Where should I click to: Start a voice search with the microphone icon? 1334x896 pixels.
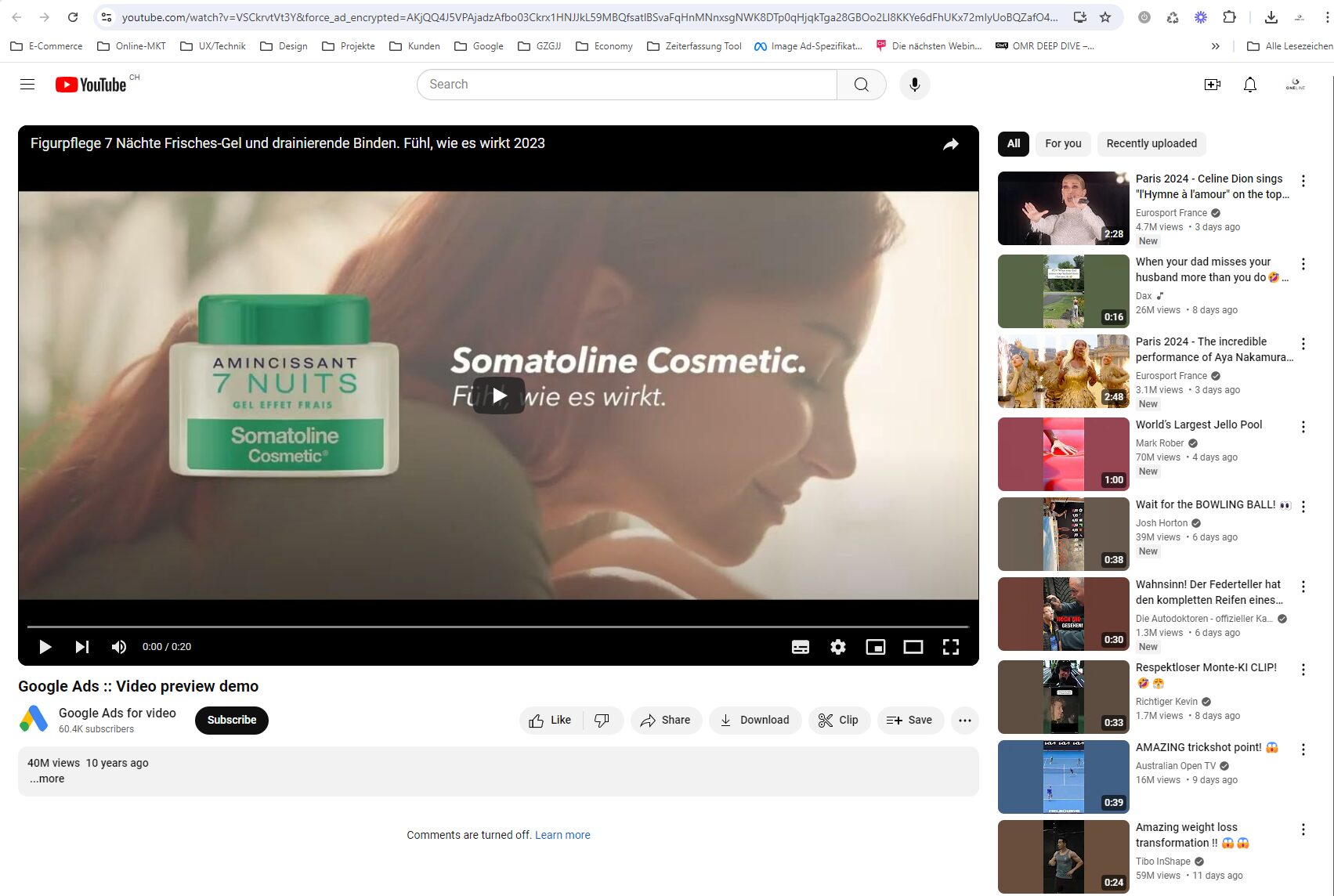(914, 84)
